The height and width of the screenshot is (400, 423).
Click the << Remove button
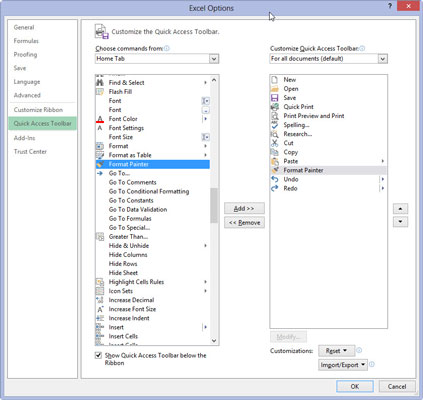click(x=244, y=223)
